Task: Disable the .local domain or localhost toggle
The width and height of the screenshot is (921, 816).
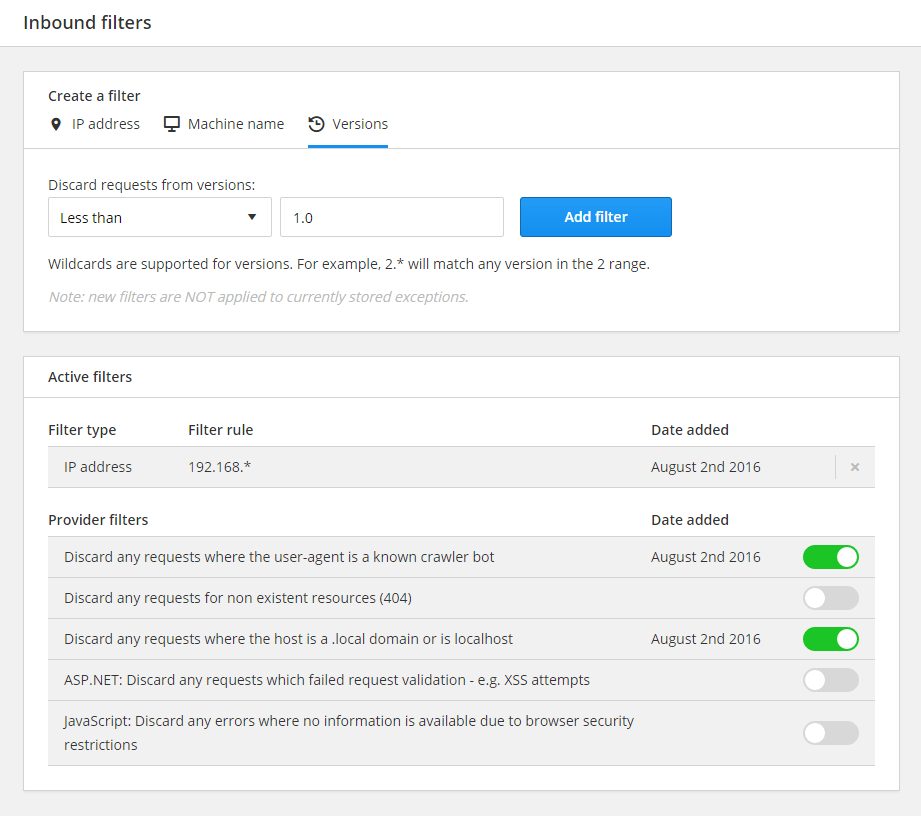Action: tap(831, 639)
